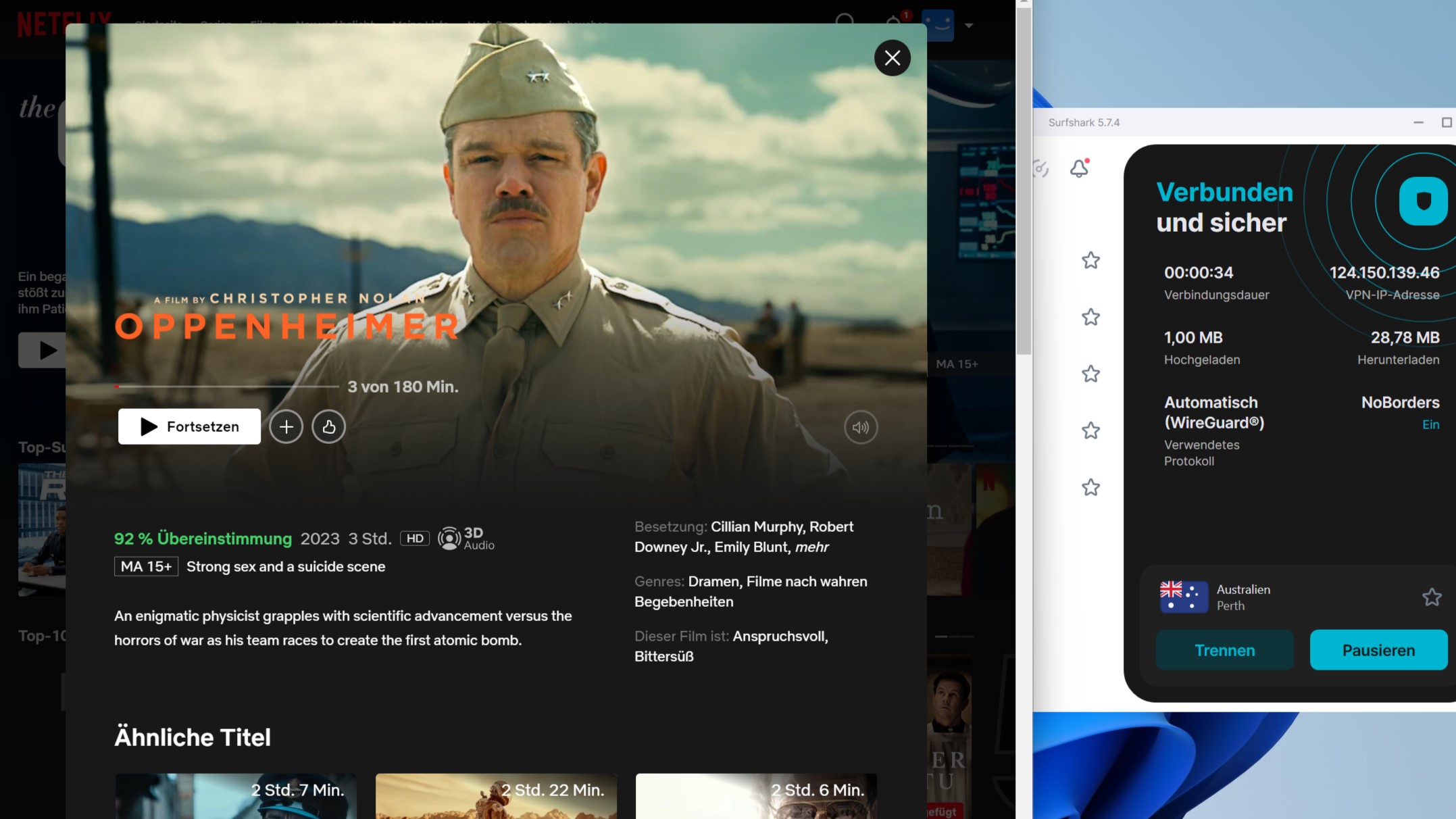Open the similar title lasting 2 Std. 22 Min.
1456x819 pixels.
[x=496, y=796]
